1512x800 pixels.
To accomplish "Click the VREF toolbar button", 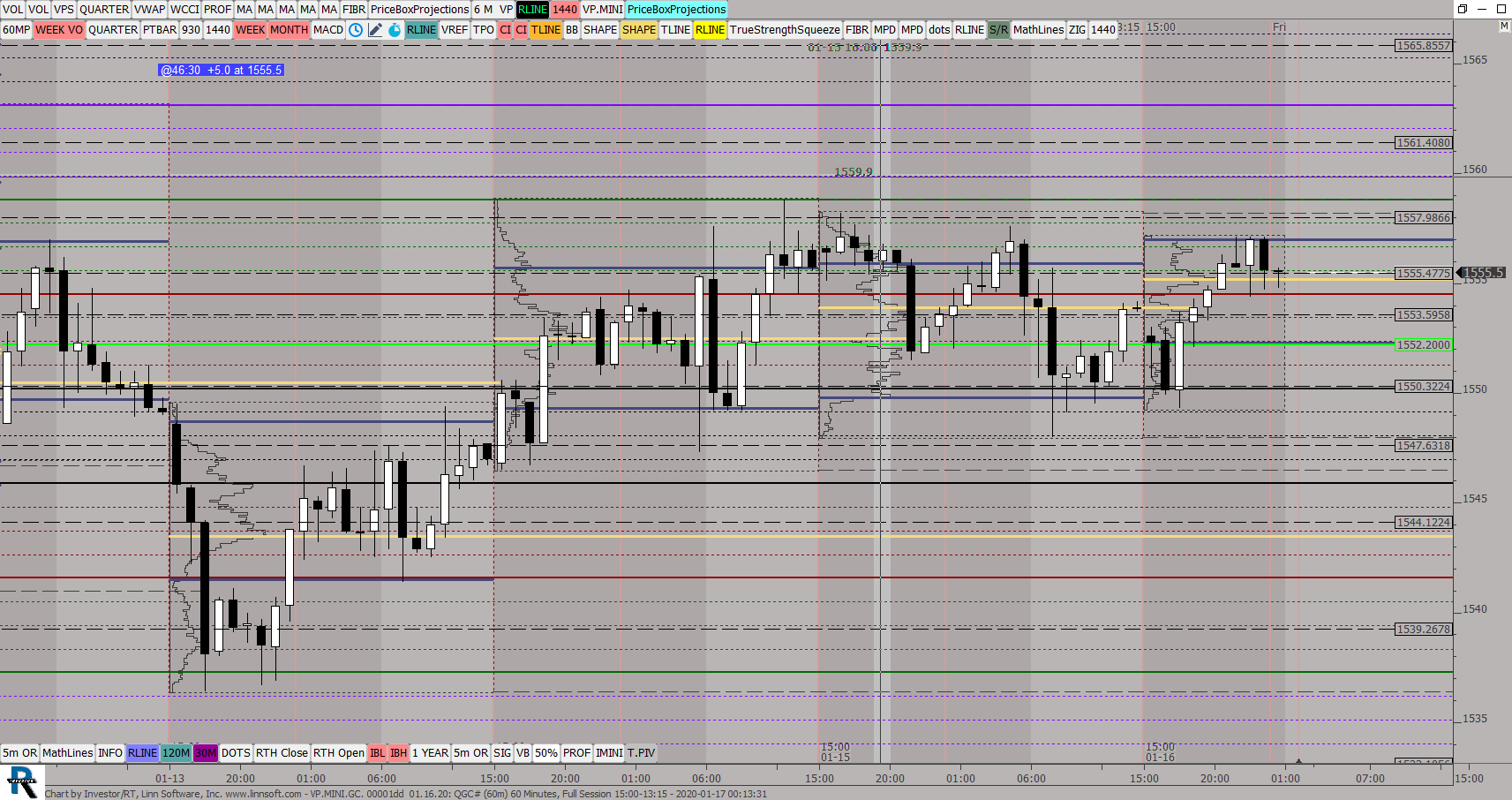I will [455, 30].
